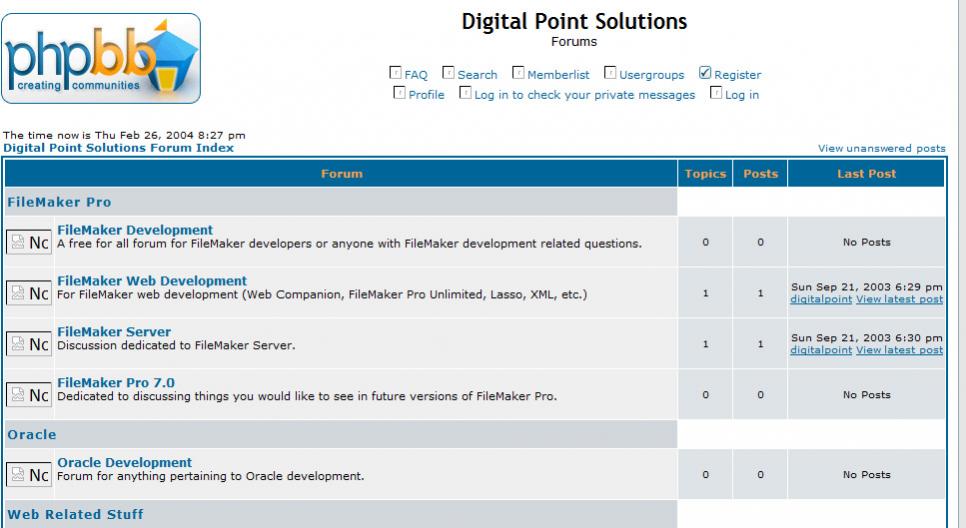Viewport: 966px width, 528px height.
Task: Open the FileMaker Web Development forum
Action: coord(152,281)
